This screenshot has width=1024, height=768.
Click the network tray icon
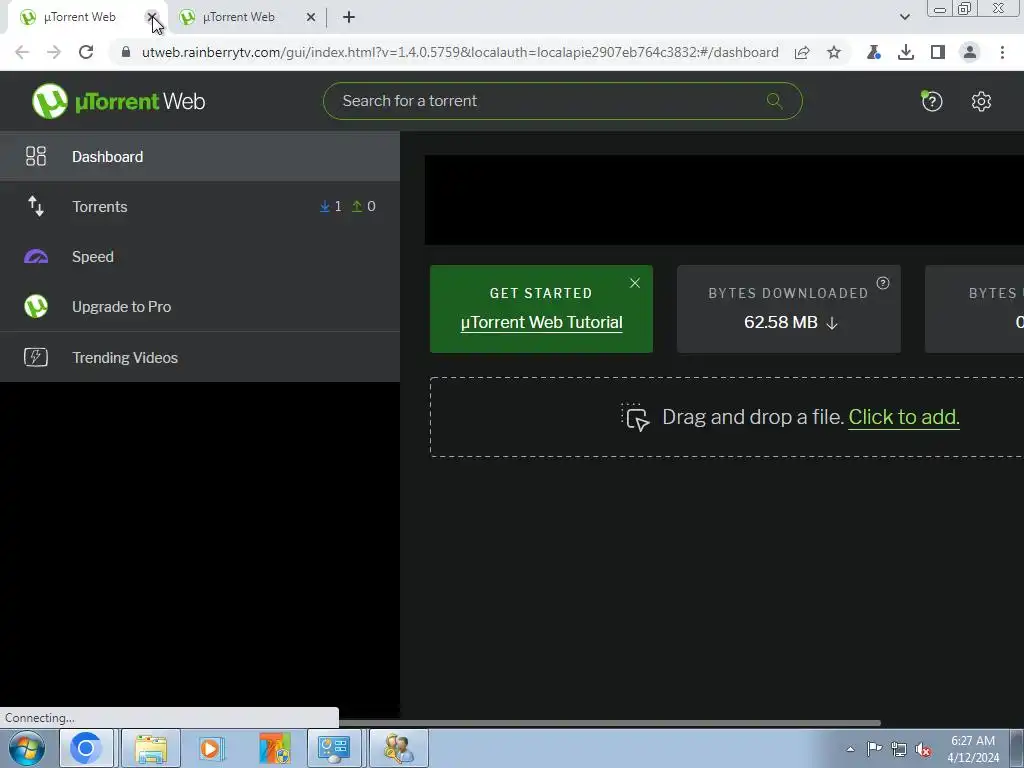(x=899, y=749)
